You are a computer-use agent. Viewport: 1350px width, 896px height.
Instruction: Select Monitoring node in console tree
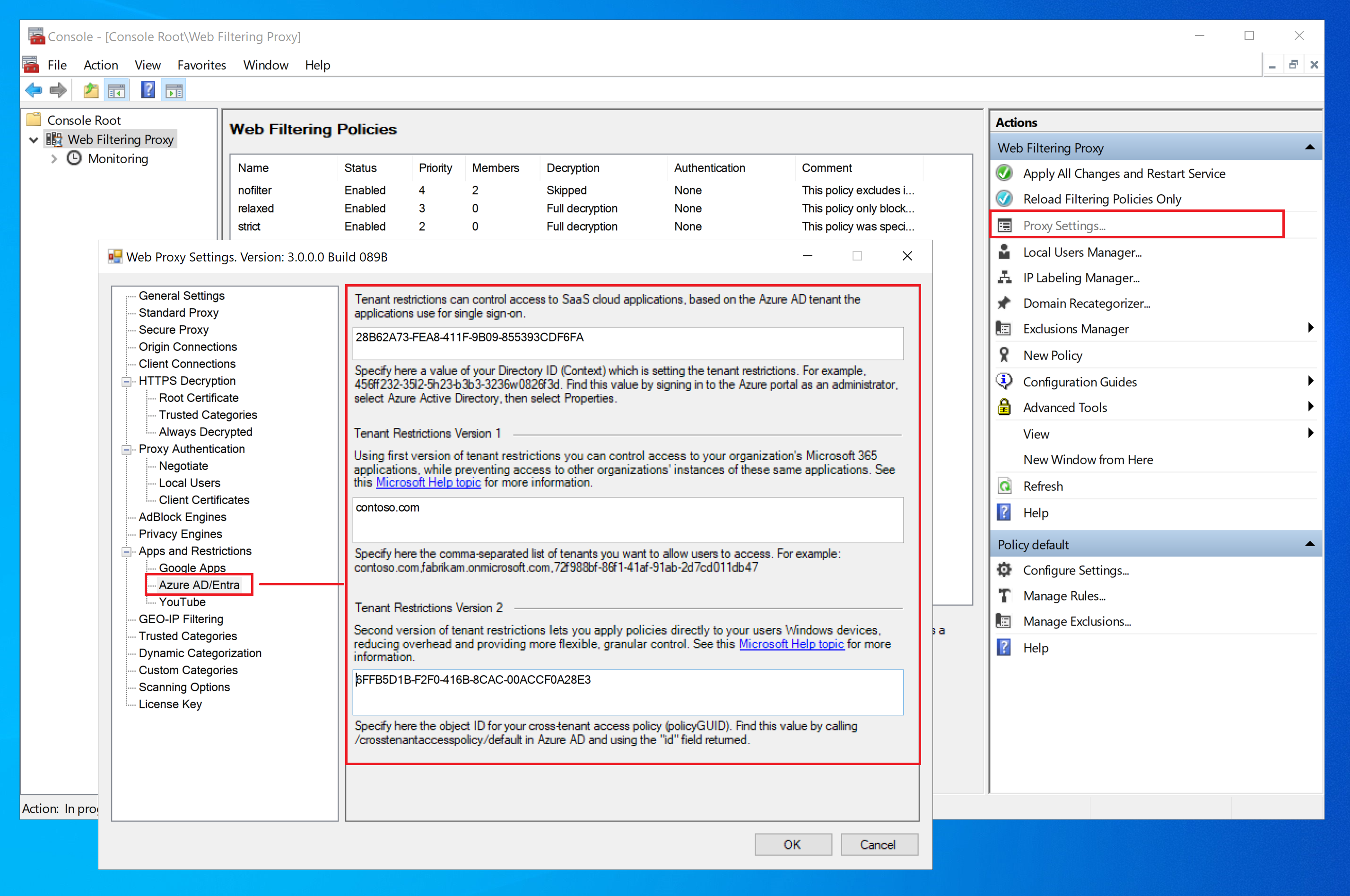[x=118, y=159]
